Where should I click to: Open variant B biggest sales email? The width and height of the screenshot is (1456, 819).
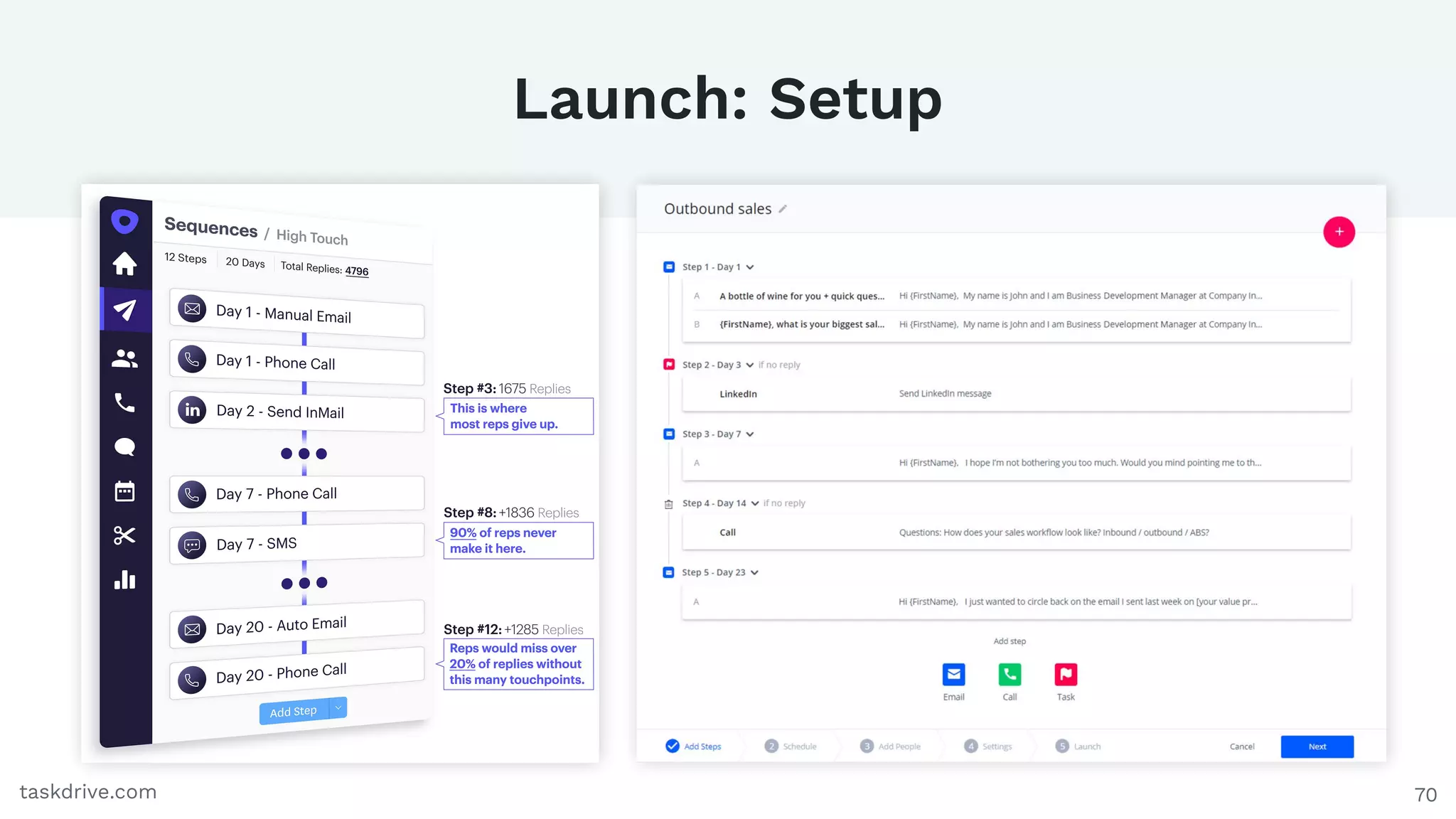pos(1017,324)
